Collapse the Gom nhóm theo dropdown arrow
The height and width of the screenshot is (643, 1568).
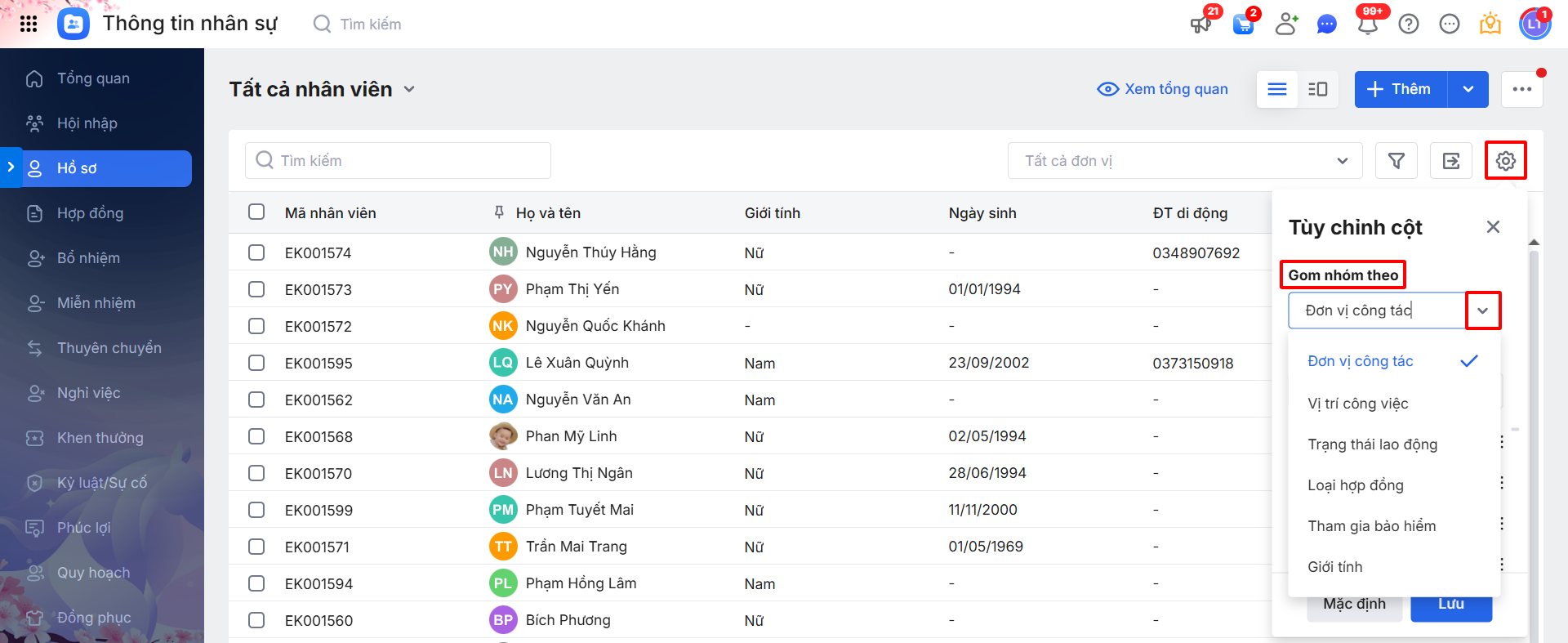[x=1483, y=310]
